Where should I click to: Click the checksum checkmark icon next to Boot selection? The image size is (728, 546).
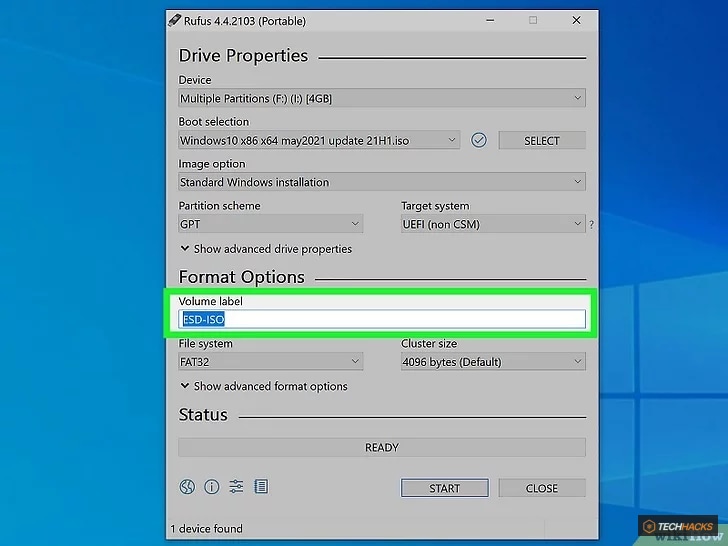pyautogui.click(x=479, y=140)
